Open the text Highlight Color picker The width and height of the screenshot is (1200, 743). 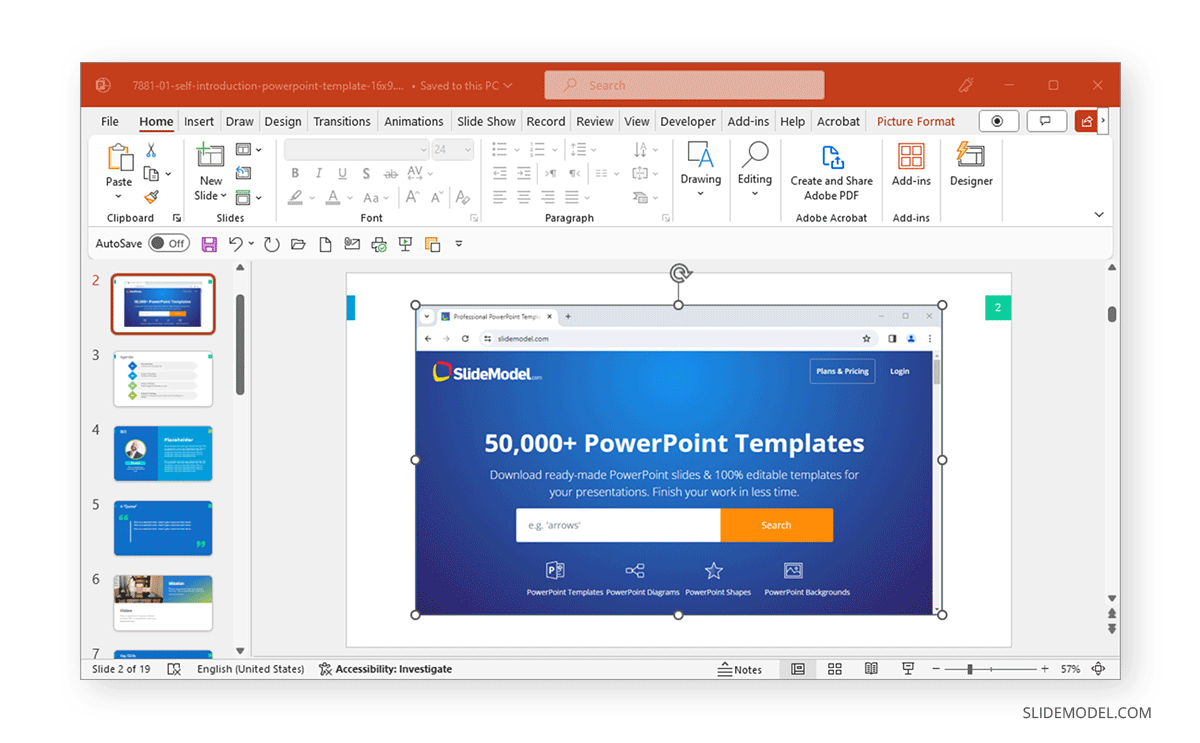click(295, 198)
